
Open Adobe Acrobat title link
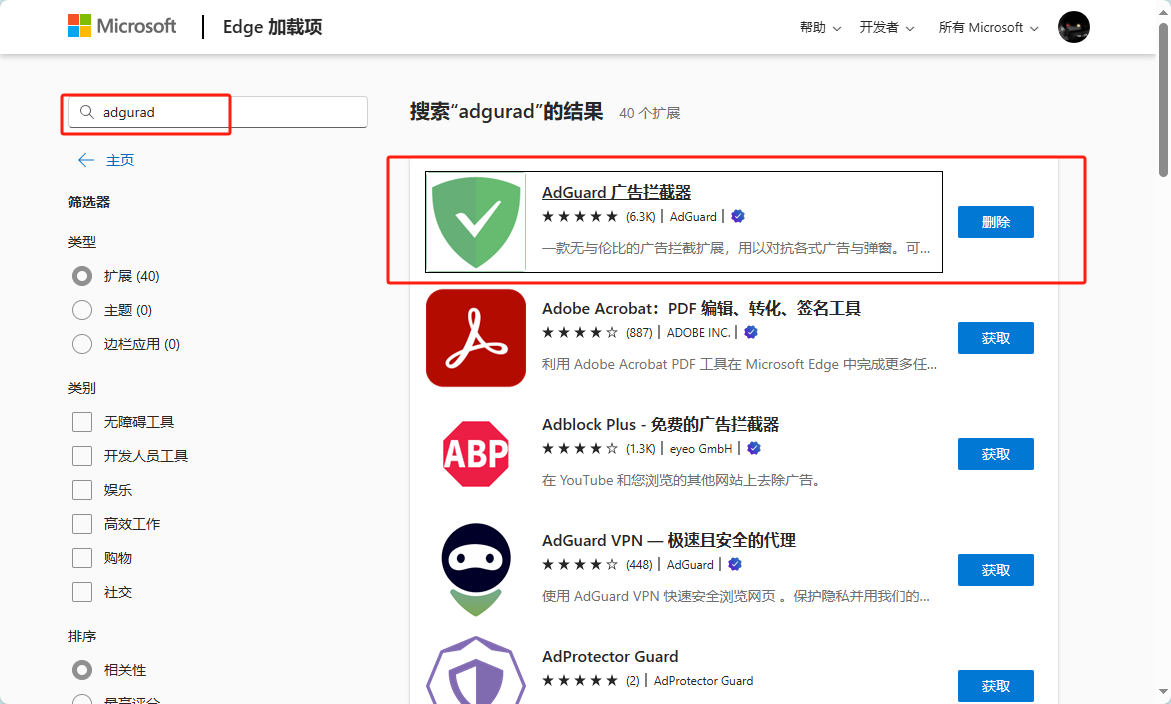[x=701, y=308]
